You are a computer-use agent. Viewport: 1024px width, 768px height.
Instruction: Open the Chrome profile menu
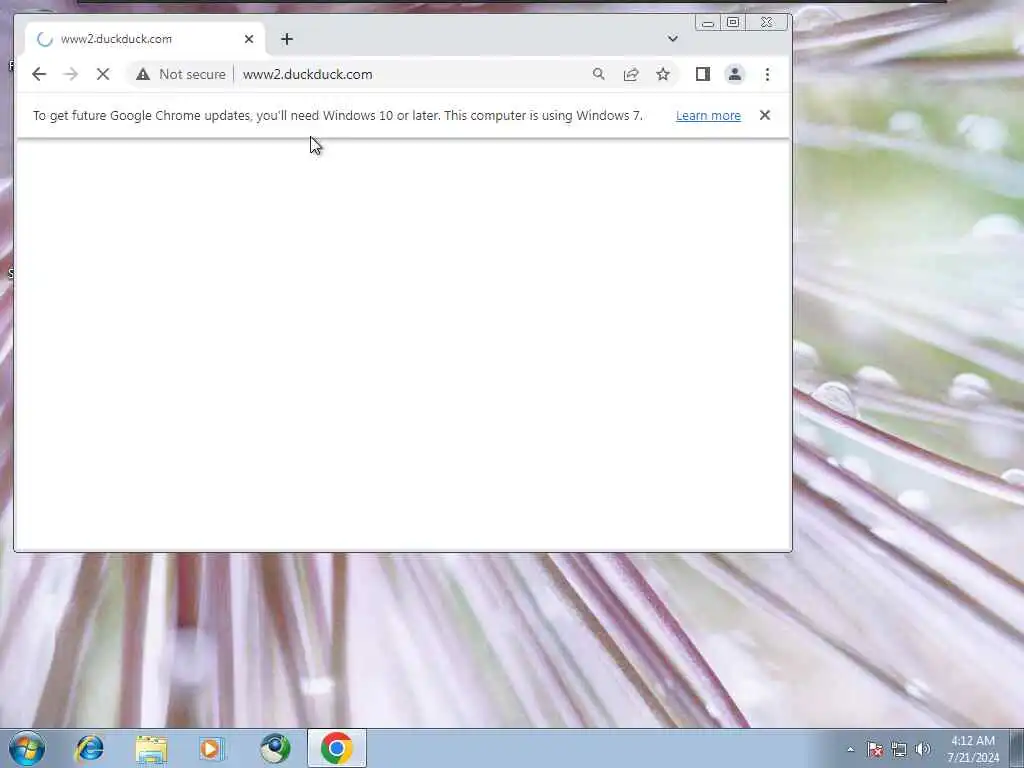[735, 74]
